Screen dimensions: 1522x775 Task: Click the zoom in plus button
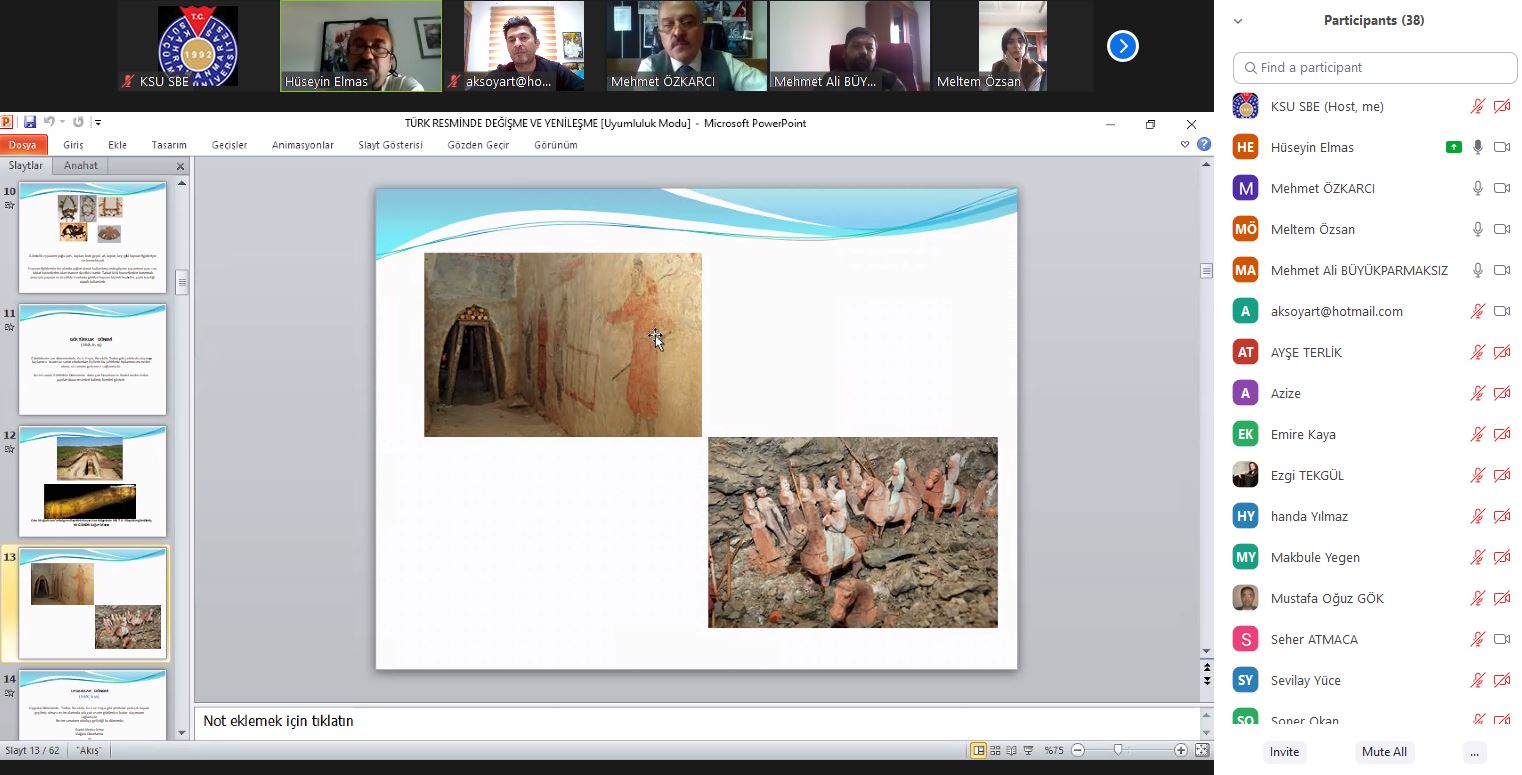pyautogui.click(x=1181, y=750)
